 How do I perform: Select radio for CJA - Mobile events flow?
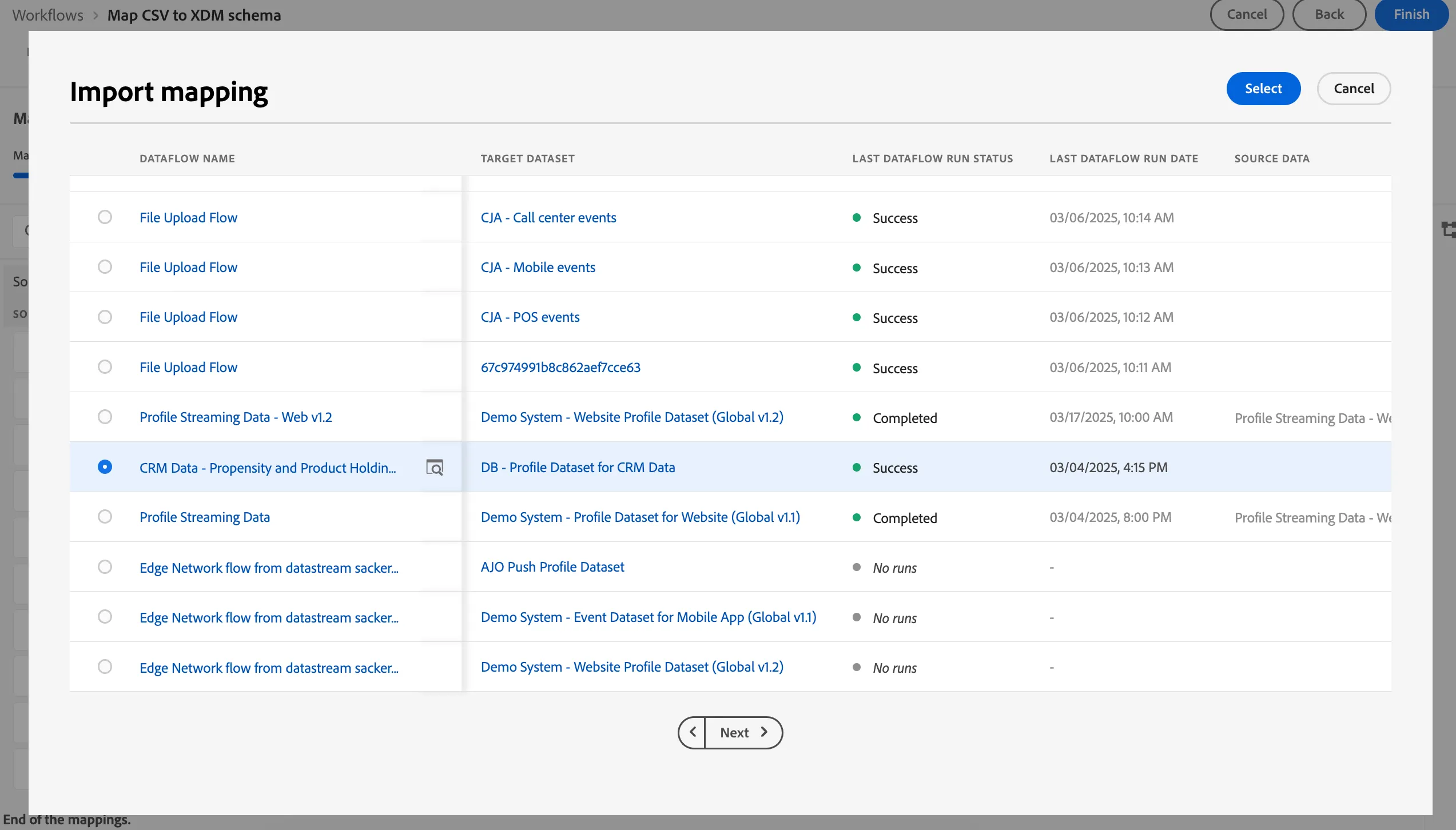(x=105, y=267)
